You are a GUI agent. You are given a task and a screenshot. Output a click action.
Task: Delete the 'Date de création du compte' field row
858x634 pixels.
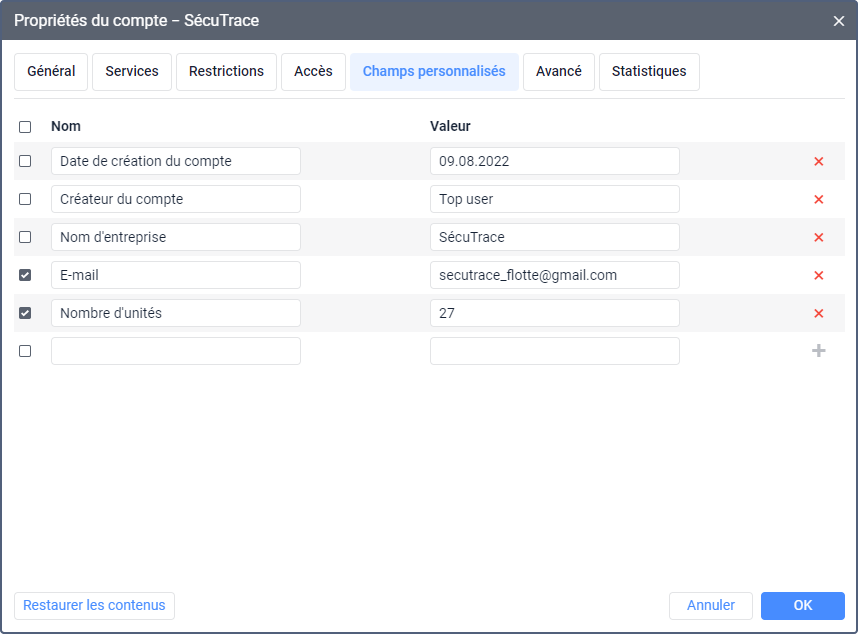pyautogui.click(x=818, y=161)
